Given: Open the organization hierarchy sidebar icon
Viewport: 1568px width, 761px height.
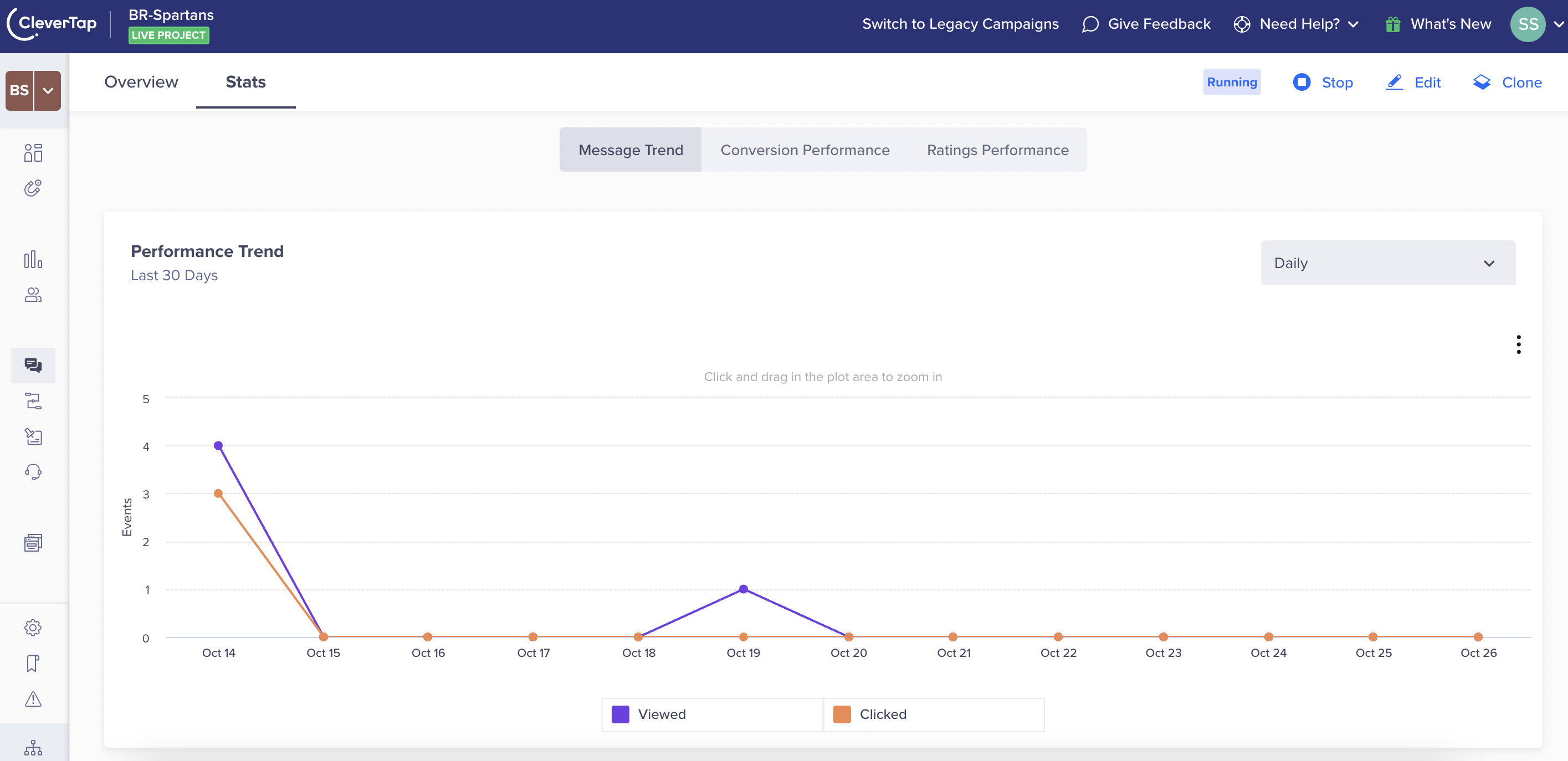Looking at the screenshot, I should (33, 748).
